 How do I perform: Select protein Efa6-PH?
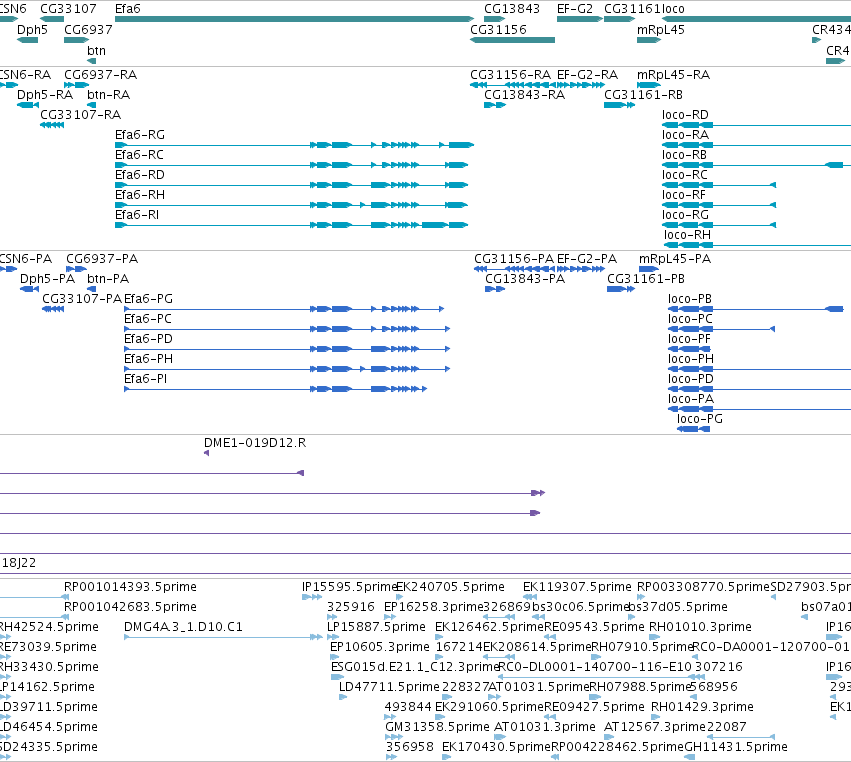tap(287, 369)
